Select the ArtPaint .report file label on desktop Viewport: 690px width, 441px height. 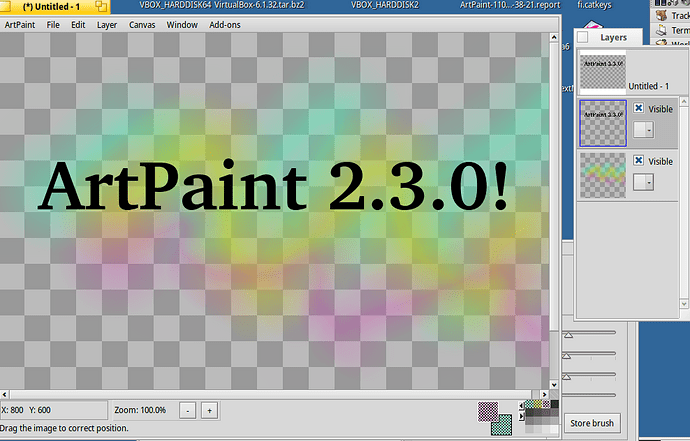pyautogui.click(x=510, y=5)
